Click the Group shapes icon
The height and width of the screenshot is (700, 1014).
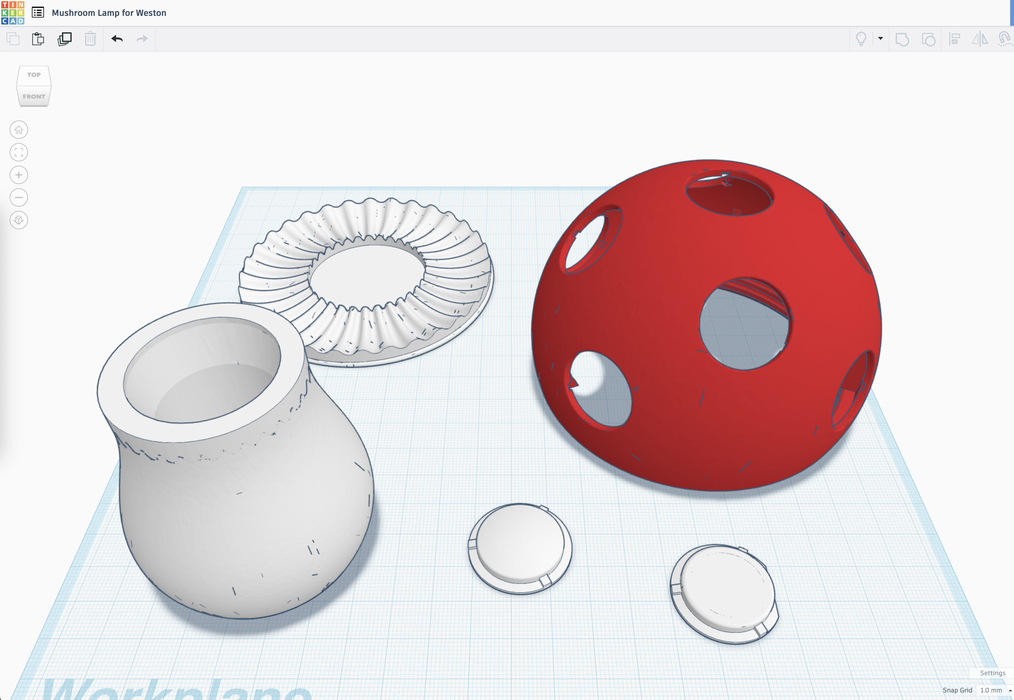[902, 39]
